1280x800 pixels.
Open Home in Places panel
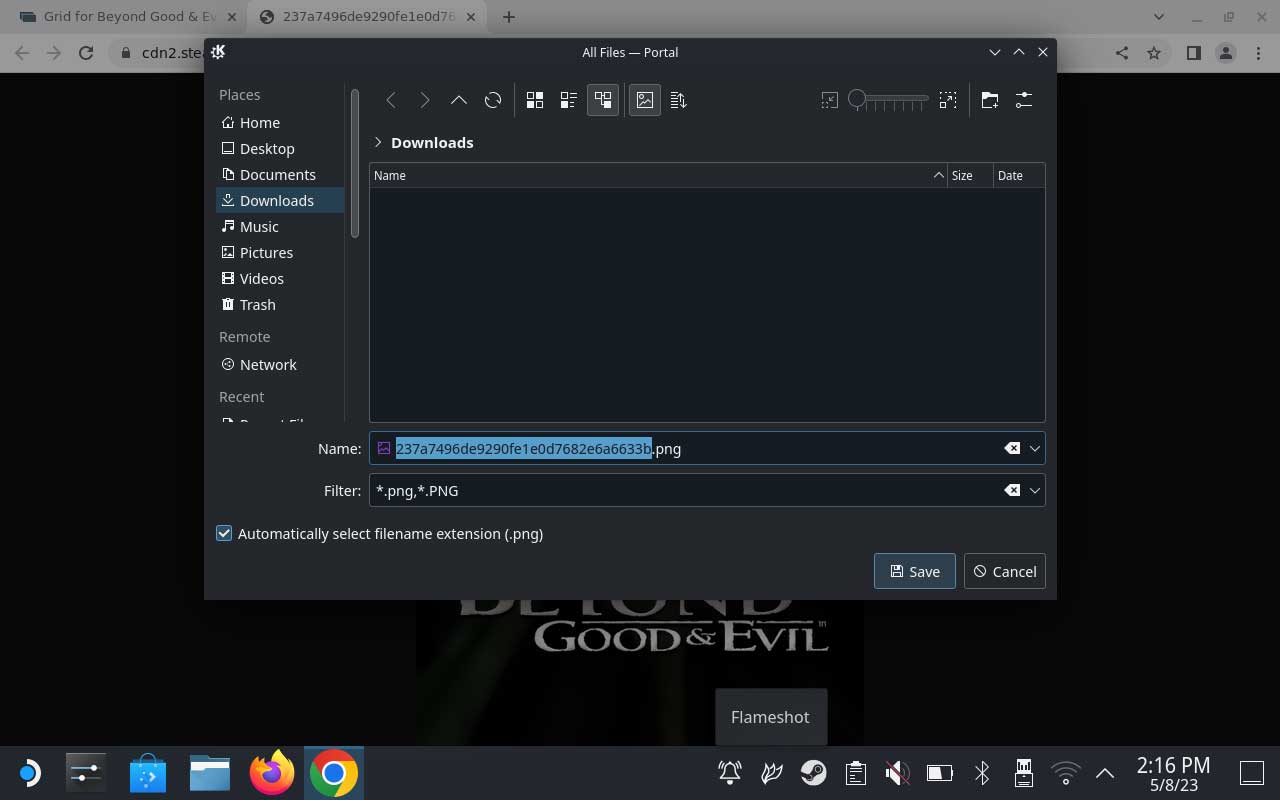[280, 122]
